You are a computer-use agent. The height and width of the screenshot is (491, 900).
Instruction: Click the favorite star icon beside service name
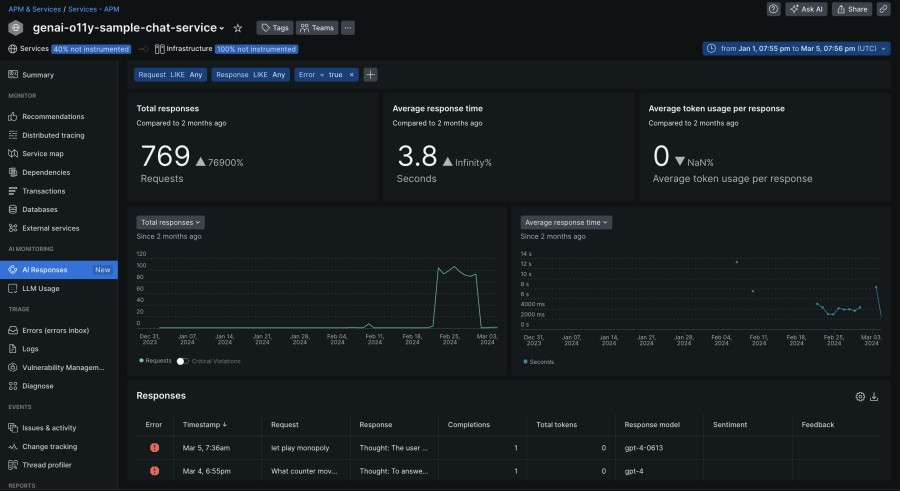(x=237, y=28)
